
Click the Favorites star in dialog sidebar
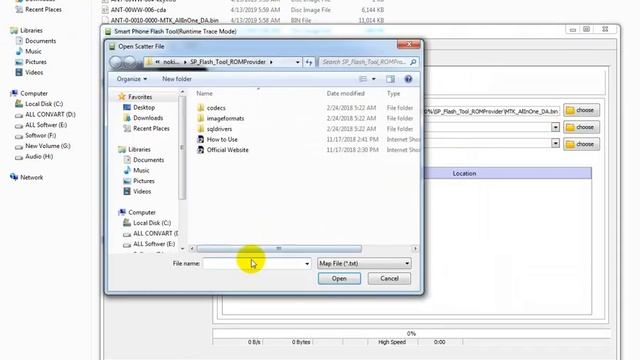pyautogui.click(x=122, y=97)
